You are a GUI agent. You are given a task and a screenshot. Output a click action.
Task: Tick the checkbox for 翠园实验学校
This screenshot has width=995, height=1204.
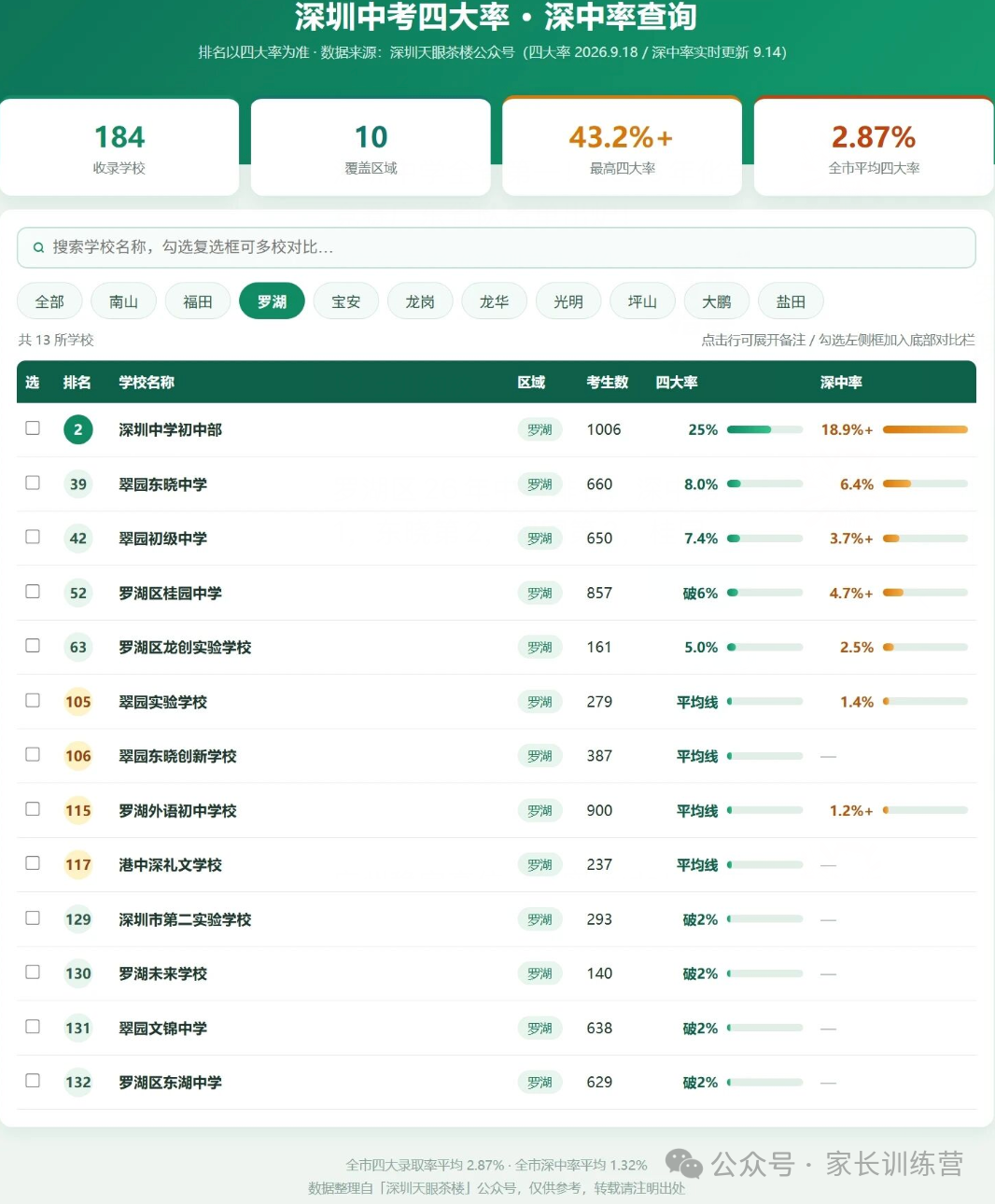[x=33, y=700]
